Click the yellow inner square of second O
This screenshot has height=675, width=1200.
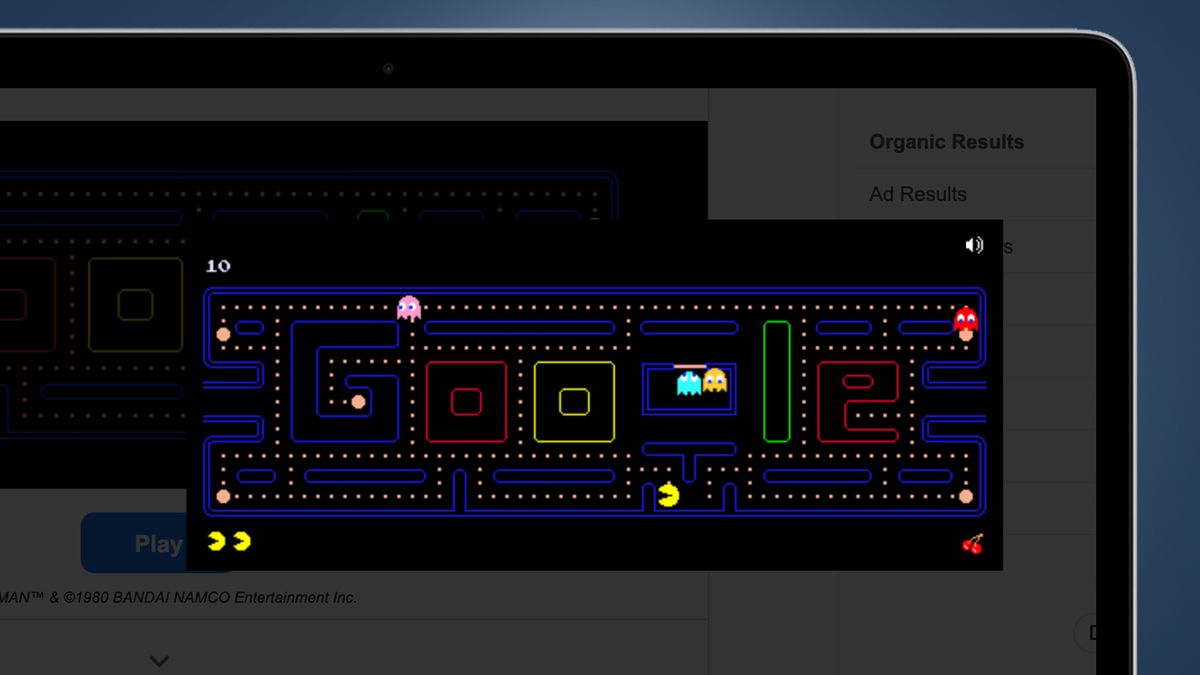click(574, 402)
